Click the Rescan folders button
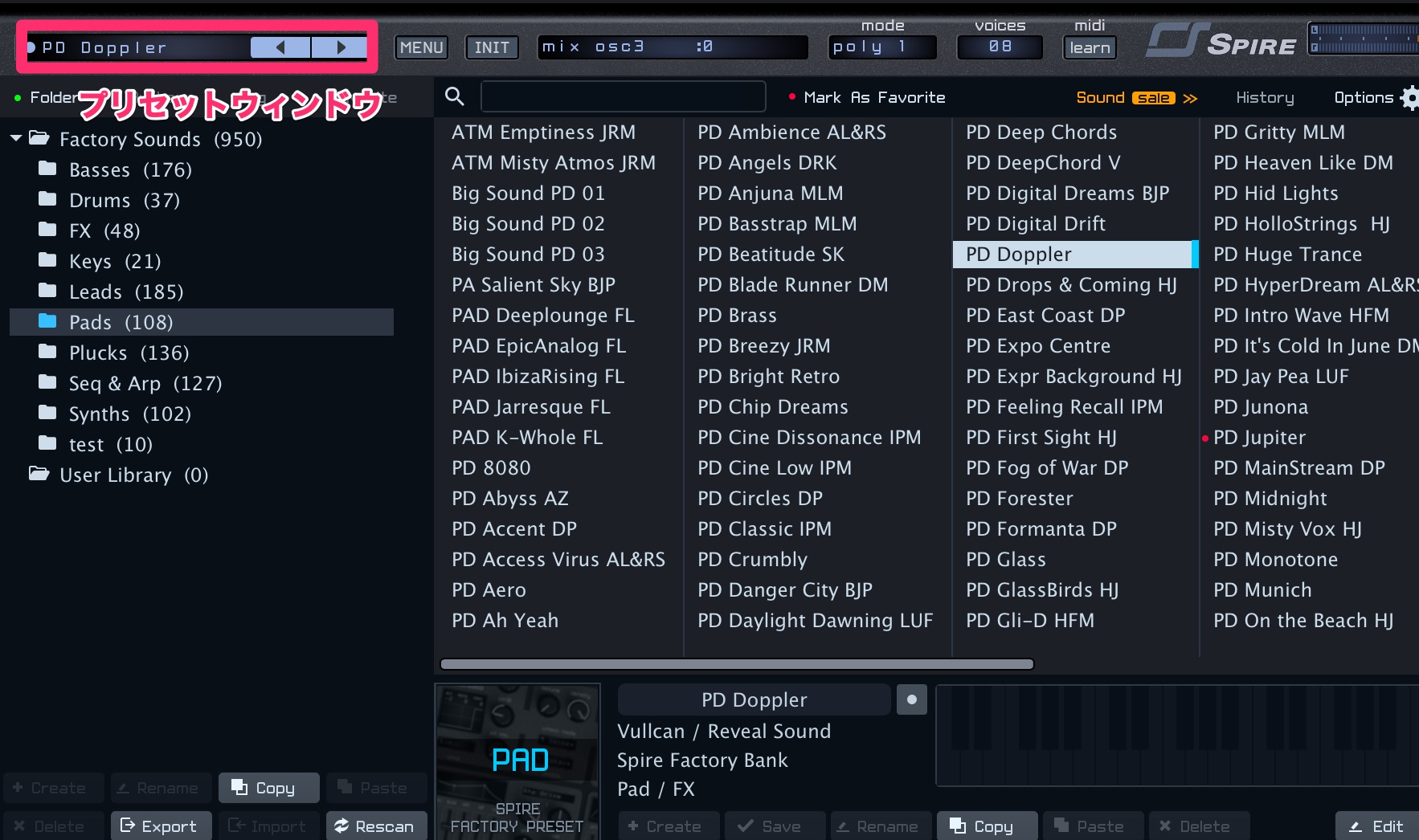1419x840 pixels. tap(374, 826)
